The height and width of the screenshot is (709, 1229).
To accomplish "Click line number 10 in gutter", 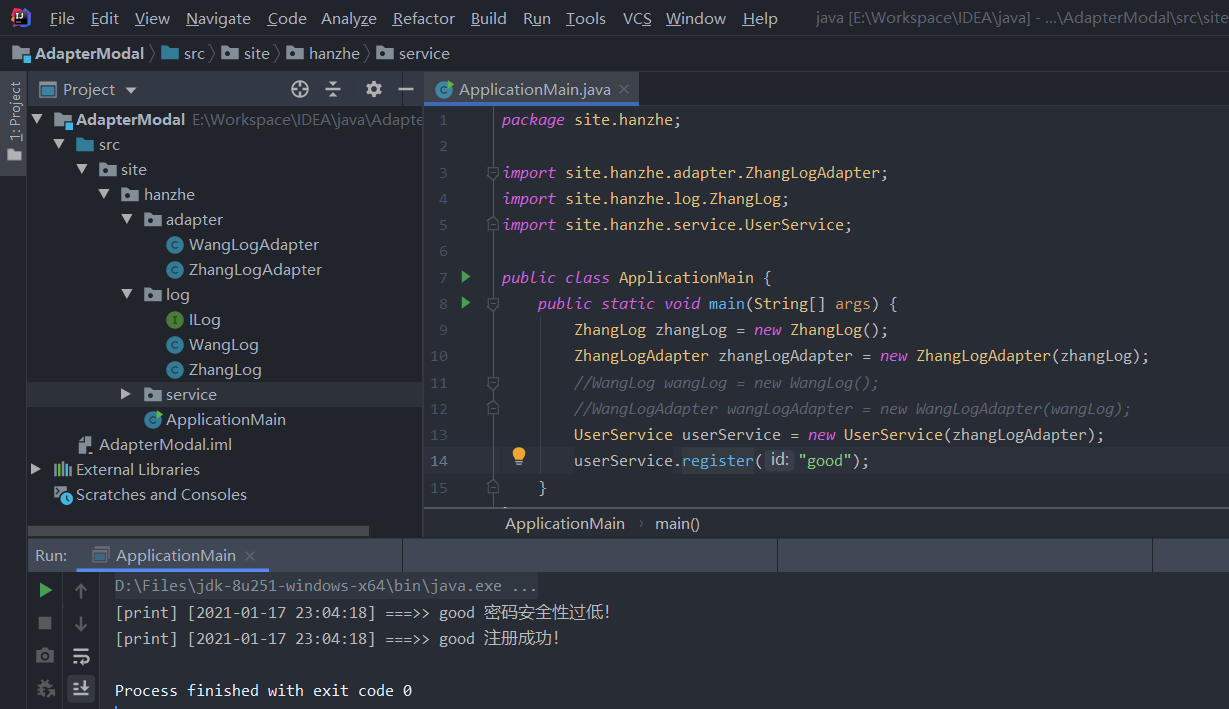I will (x=439, y=356).
